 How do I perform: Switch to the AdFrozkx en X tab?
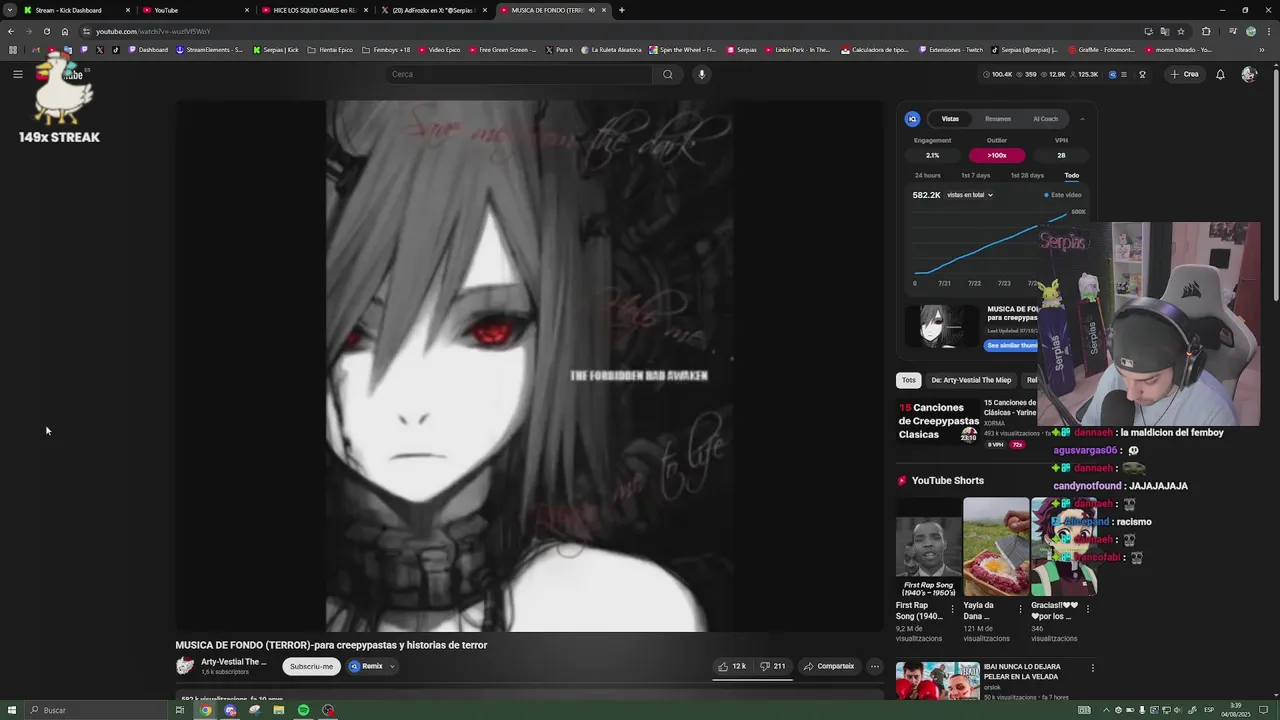pos(433,10)
